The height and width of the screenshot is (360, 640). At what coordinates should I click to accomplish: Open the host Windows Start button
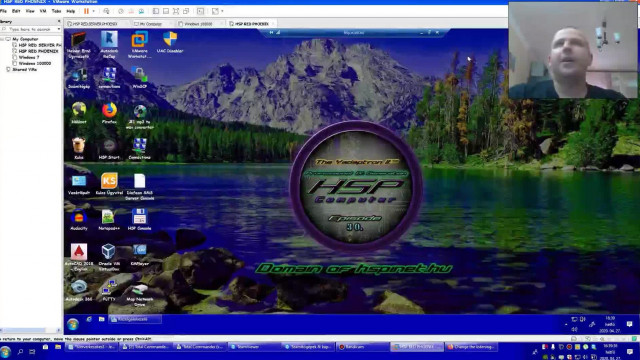click(5, 352)
